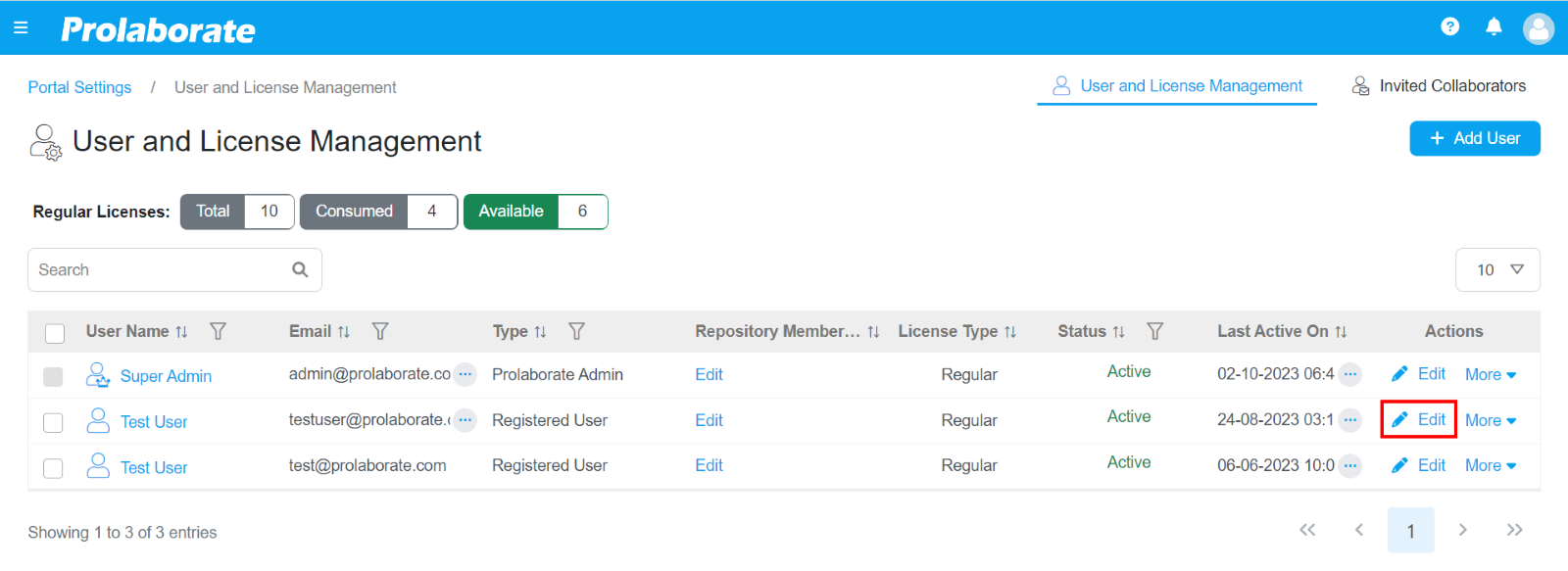Image resolution: width=1568 pixels, height=571 pixels.
Task: Sort by Status column arrows
Action: click(x=1118, y=332)
